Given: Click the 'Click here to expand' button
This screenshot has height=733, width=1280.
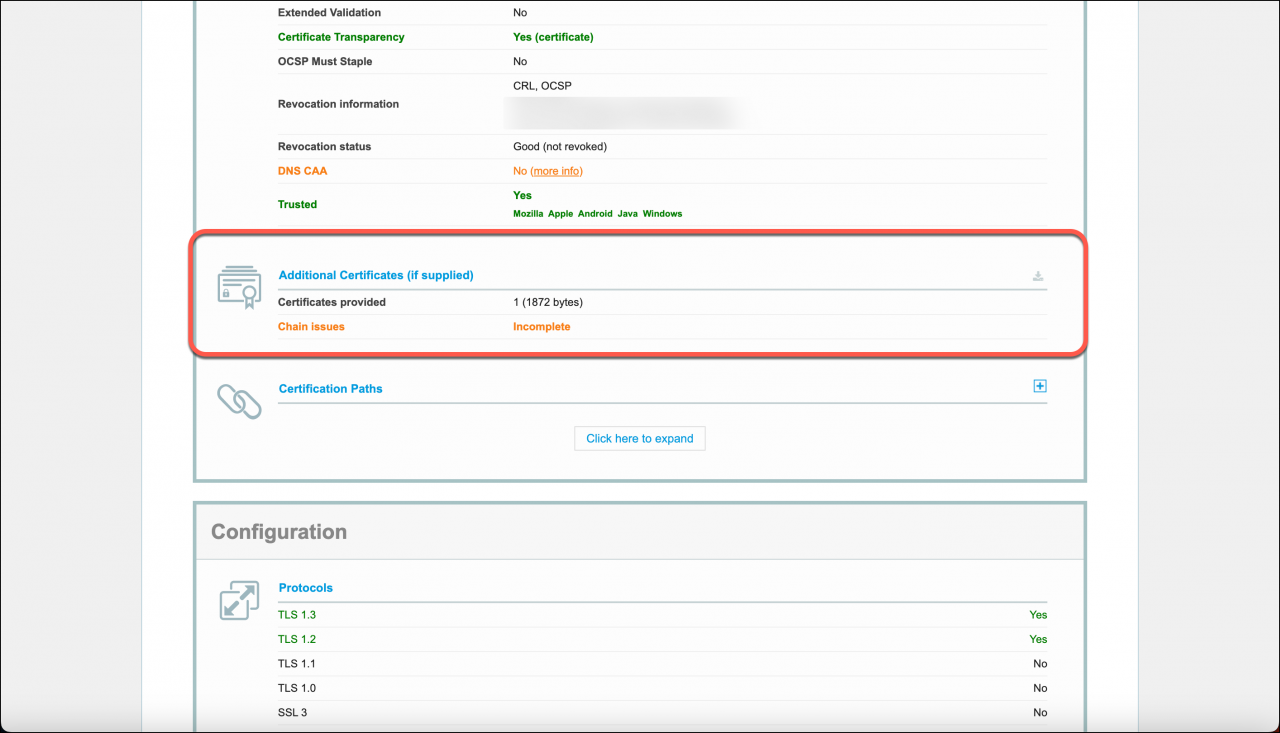Looking at the screenshot, I should pyautogui.click(x=640, y=438).
